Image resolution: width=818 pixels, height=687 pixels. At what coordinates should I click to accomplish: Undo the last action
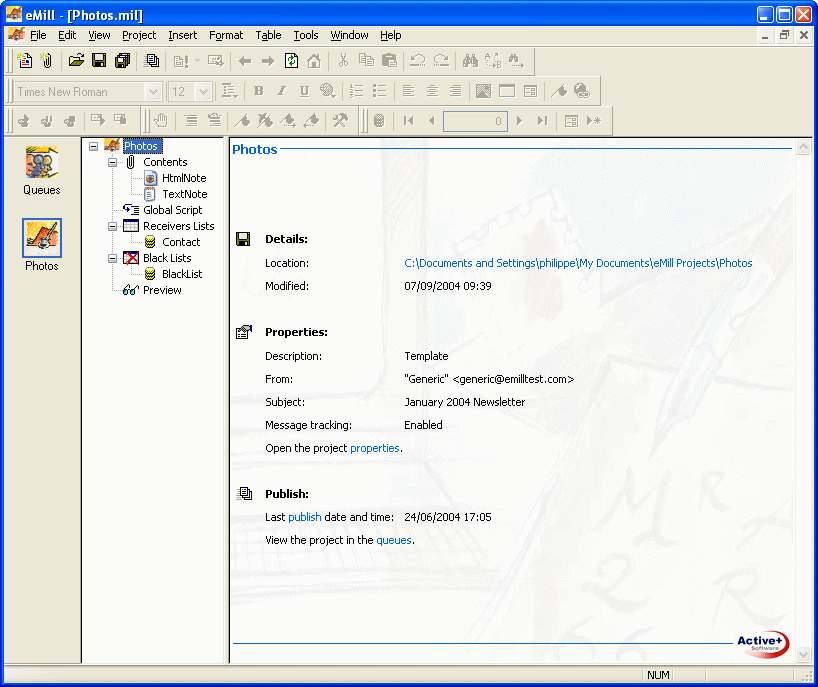pyautogui.click(x=418, y=61)
